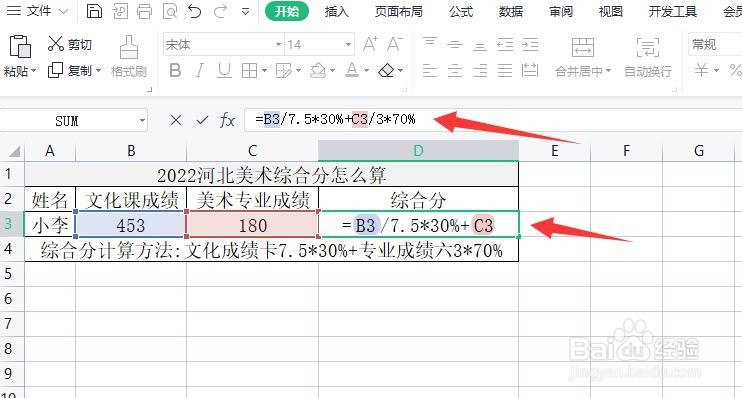Open the 公式 ribbon tab
This screenshot has height=398, width=742.
point(461,11)
